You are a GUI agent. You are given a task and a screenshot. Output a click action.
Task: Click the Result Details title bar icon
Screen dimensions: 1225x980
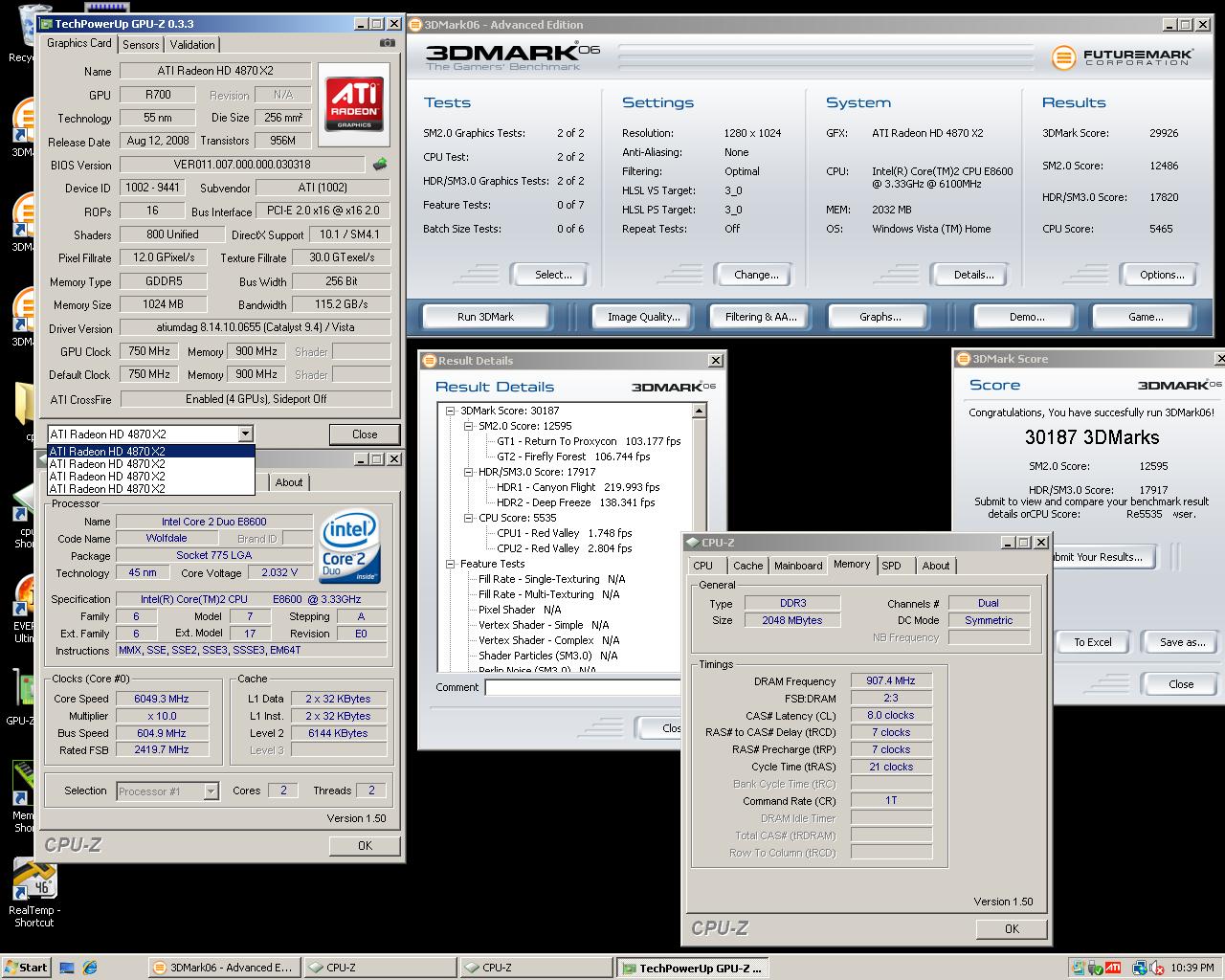[x=430, y=360]
